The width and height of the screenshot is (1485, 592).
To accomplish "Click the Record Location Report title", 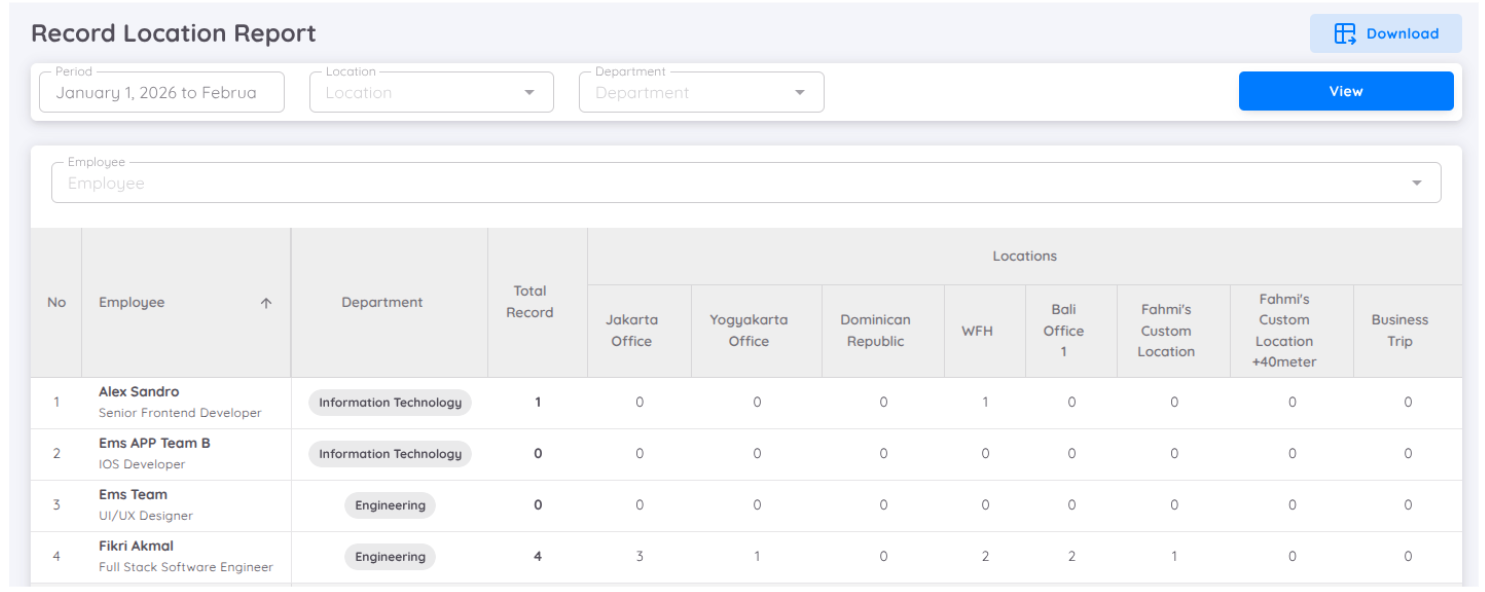I will (x=173, y=33).
